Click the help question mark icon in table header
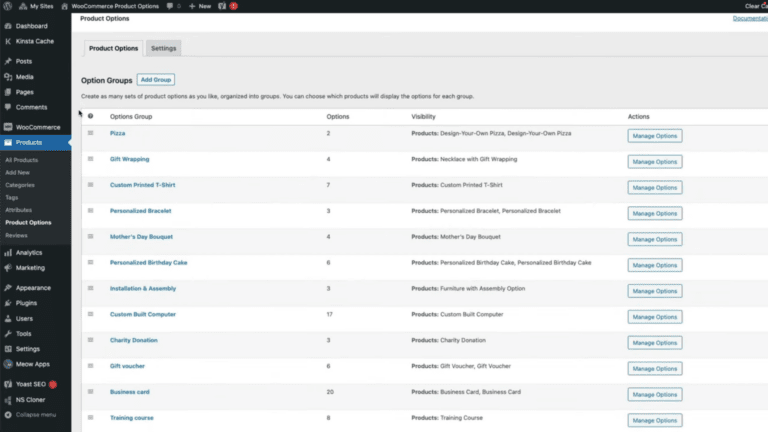The image size is (768, 432). (90, 117)
